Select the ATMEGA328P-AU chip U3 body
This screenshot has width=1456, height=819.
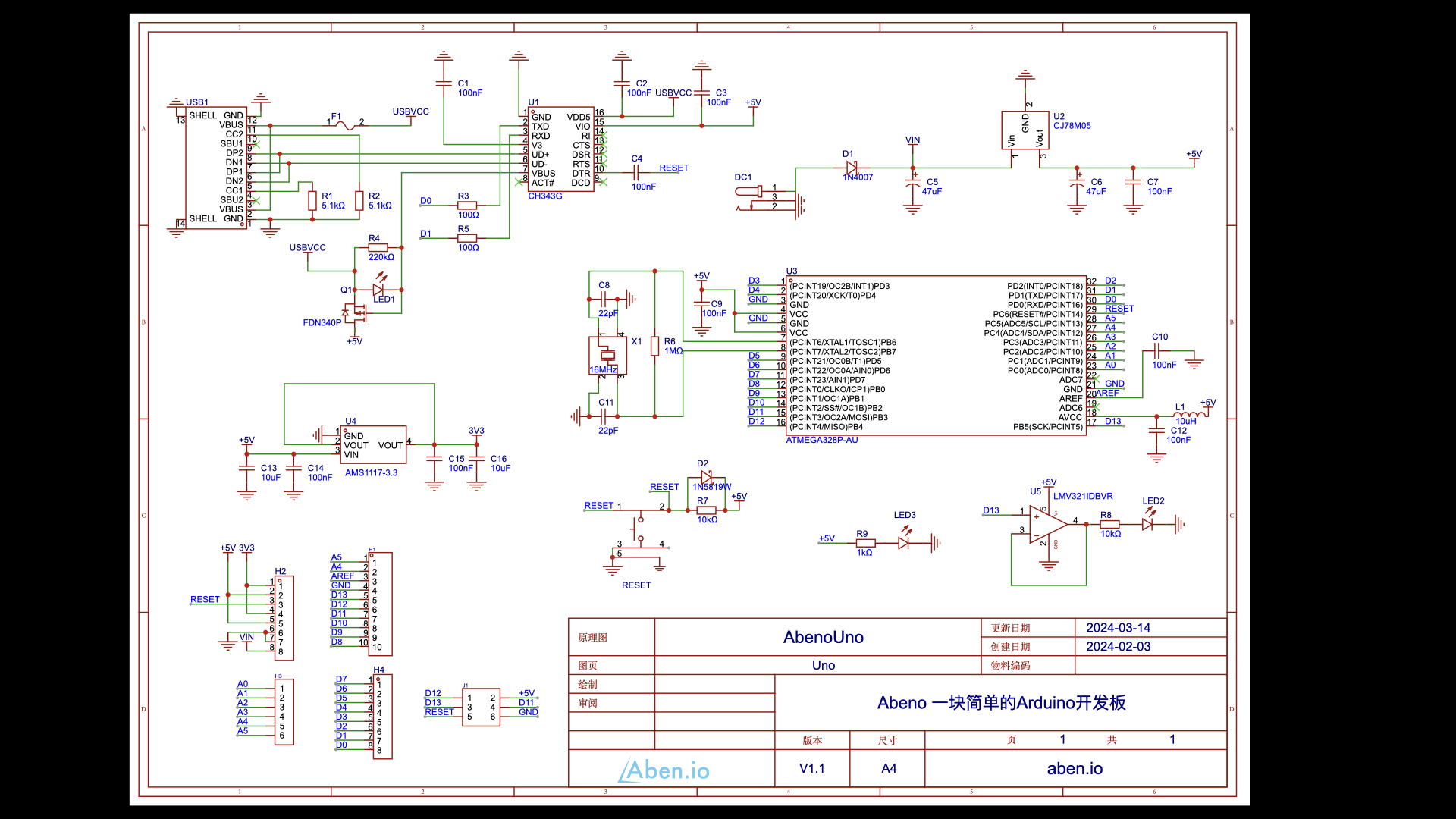click(x=937, y=356)
